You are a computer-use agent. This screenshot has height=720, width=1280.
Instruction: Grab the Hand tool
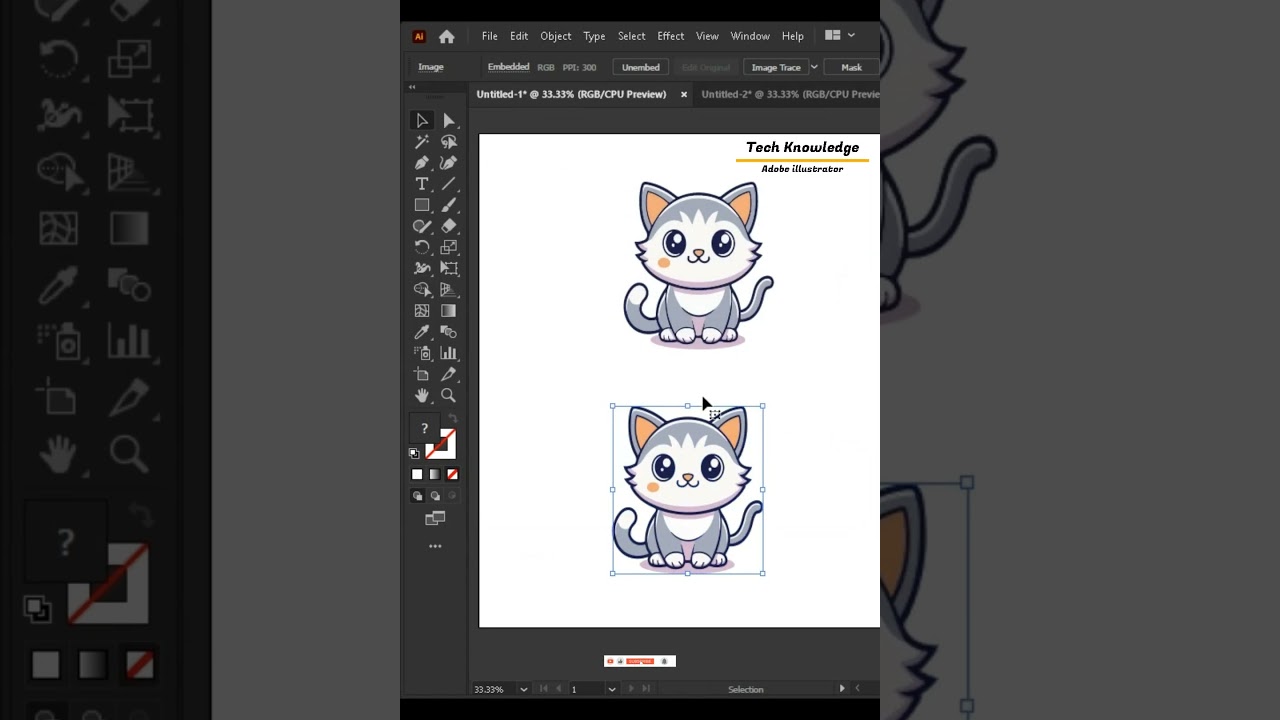422,395
